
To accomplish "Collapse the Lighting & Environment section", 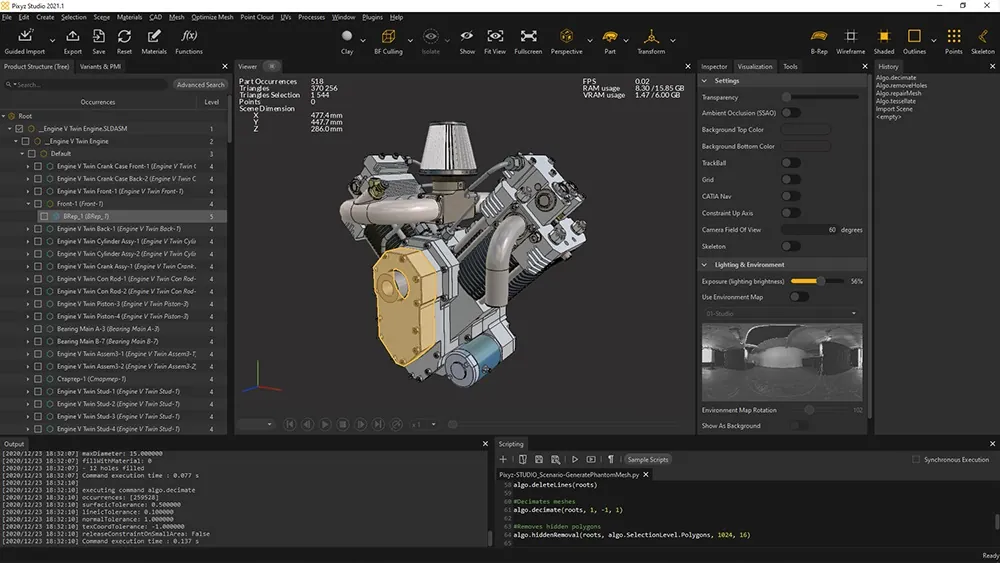I will click(705, 265).
